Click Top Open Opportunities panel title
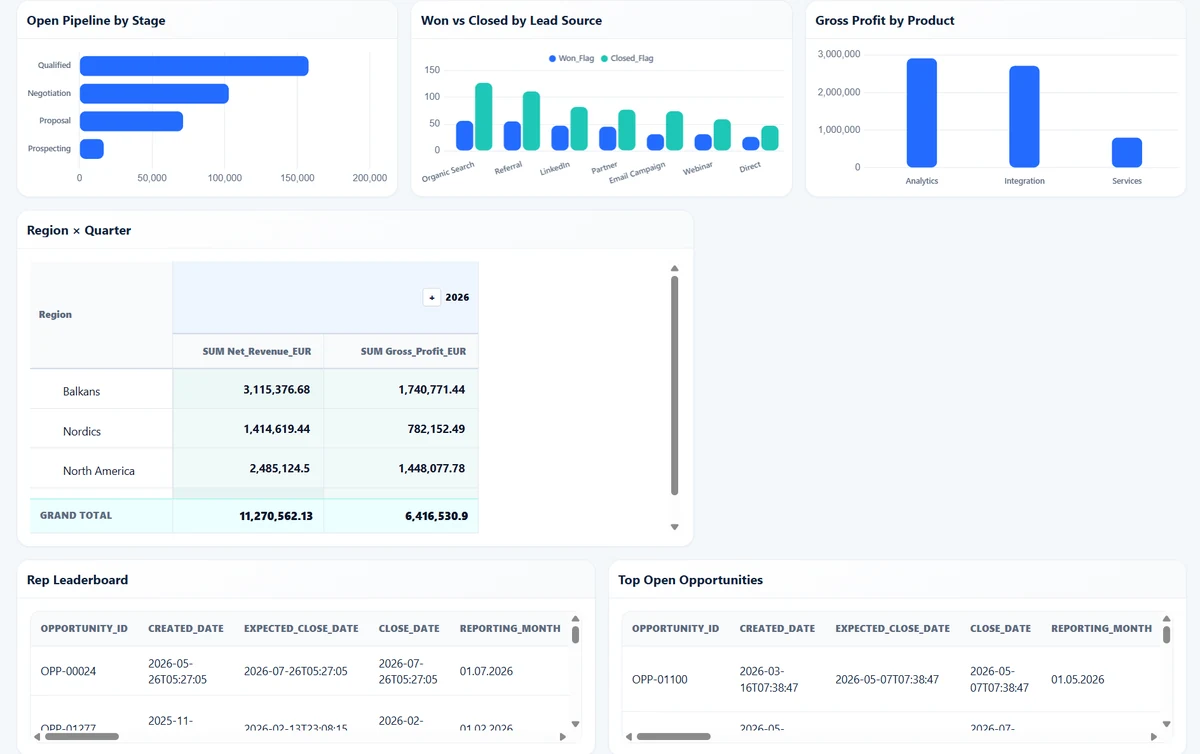Viewport: 1200px width, 754px height. pyautogui.click(x=690, y=580)
